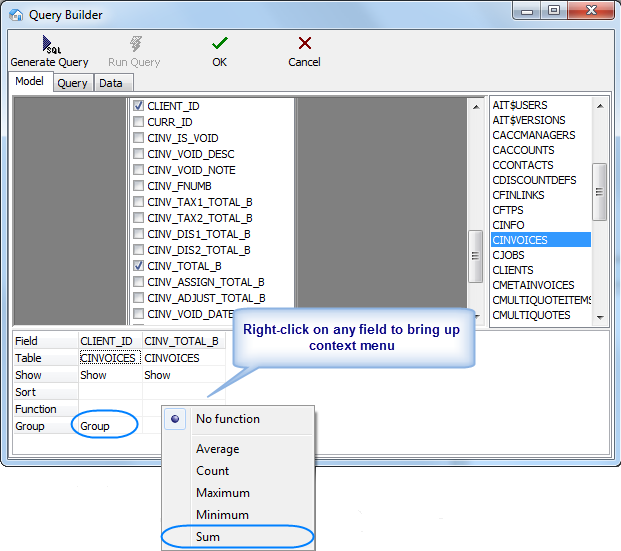Select the CMULTIQUOTES table
Screen dimensions: 621x551
[541, 315]
